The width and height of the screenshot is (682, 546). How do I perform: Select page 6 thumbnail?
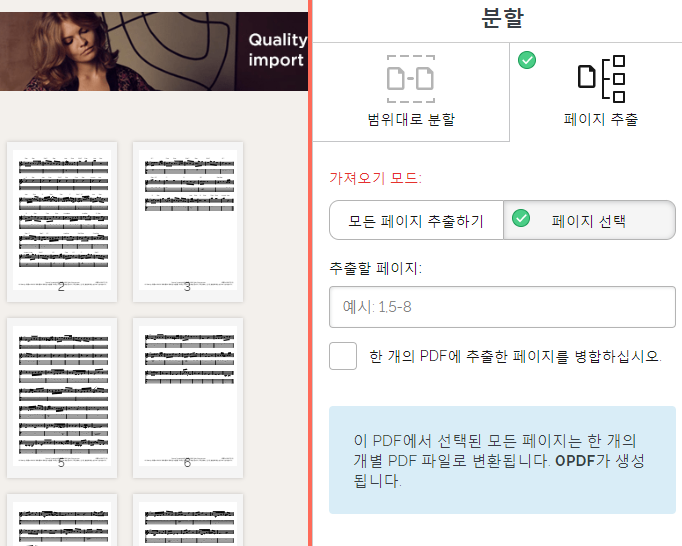(x=188, y=398)
